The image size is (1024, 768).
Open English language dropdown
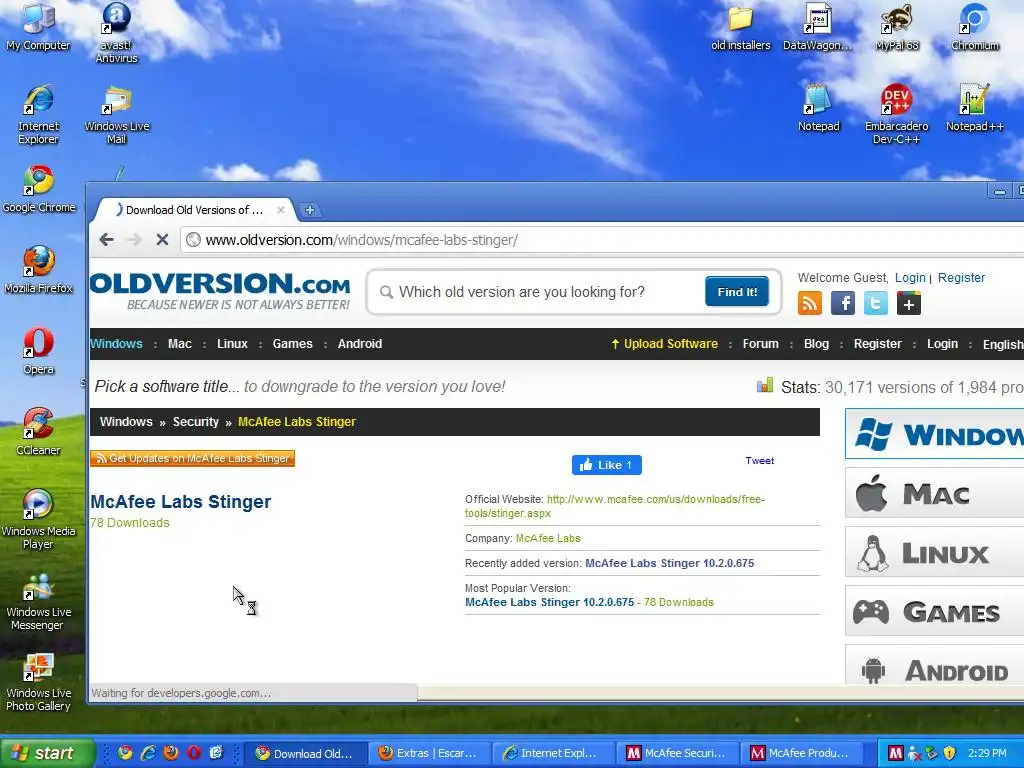point(1002,344)
